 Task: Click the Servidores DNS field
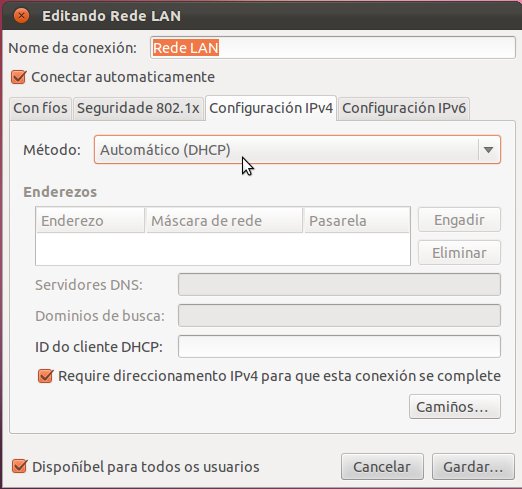pyautogui.click(x=339, y=285)
